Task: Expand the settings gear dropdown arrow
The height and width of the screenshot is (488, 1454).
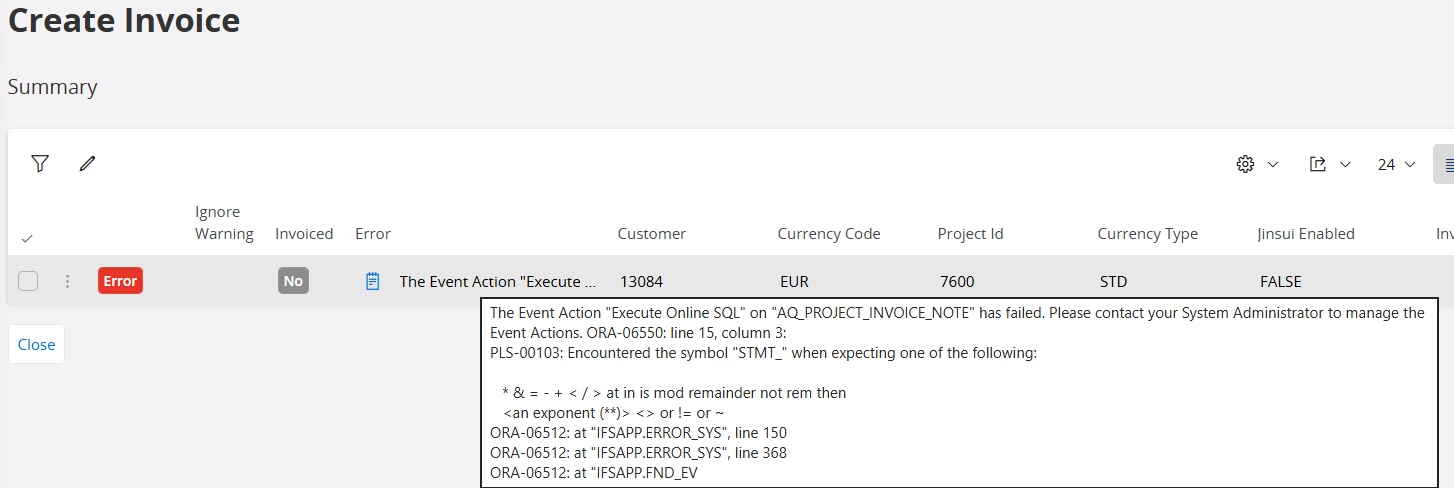Action: (1273, 164)
